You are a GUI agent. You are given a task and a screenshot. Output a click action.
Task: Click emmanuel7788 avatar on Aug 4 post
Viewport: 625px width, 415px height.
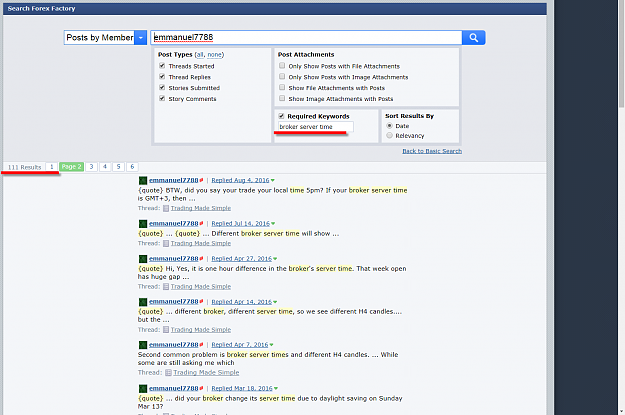click(143, 181)
